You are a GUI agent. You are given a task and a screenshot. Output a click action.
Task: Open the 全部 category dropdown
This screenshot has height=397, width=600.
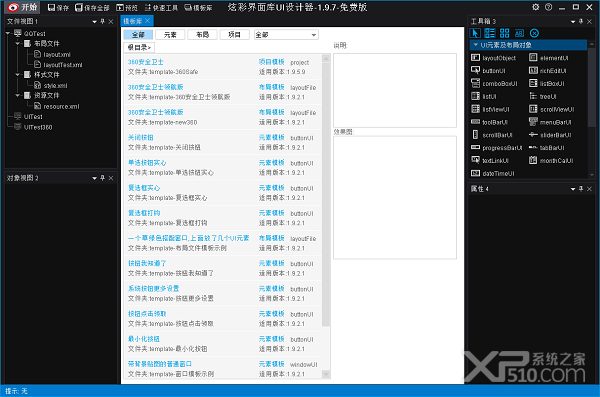point(286,35)
